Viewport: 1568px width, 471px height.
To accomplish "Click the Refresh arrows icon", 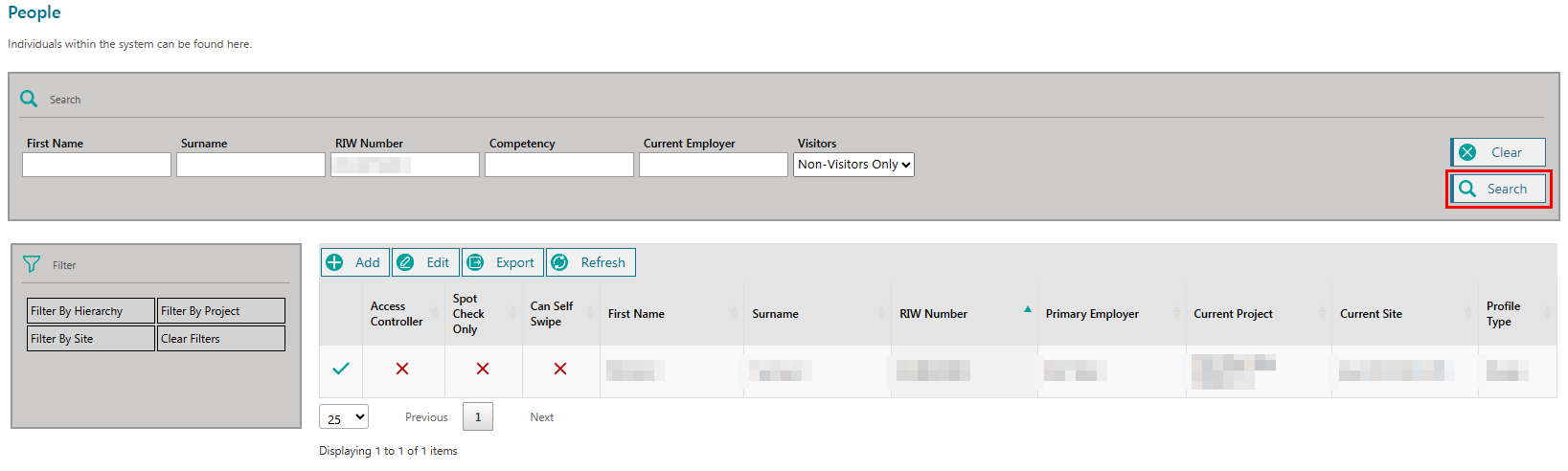I will [559, 262].
